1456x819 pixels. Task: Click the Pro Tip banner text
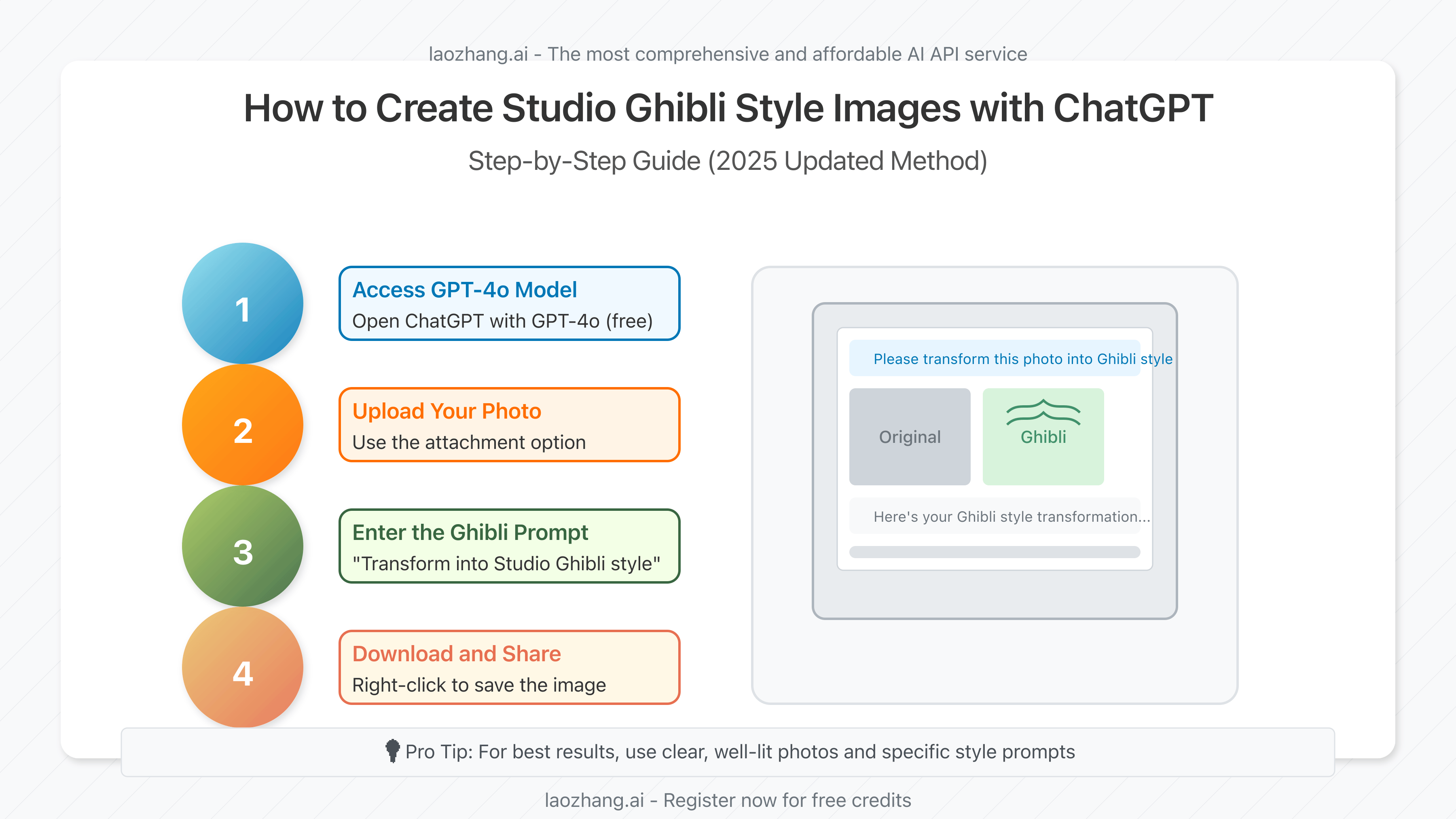coord(739,752)
